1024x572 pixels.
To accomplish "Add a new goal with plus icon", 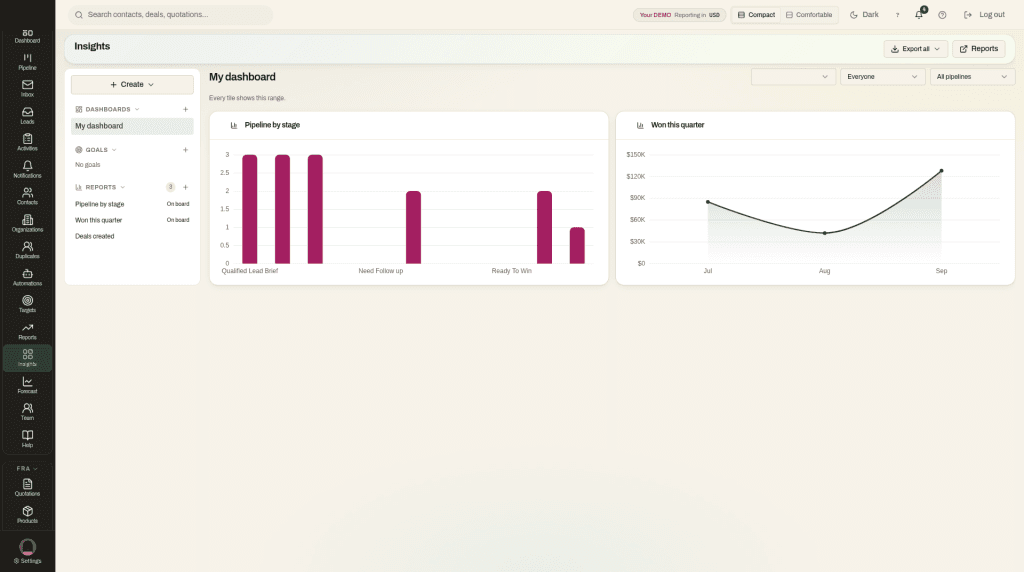I will coord(185,150).
